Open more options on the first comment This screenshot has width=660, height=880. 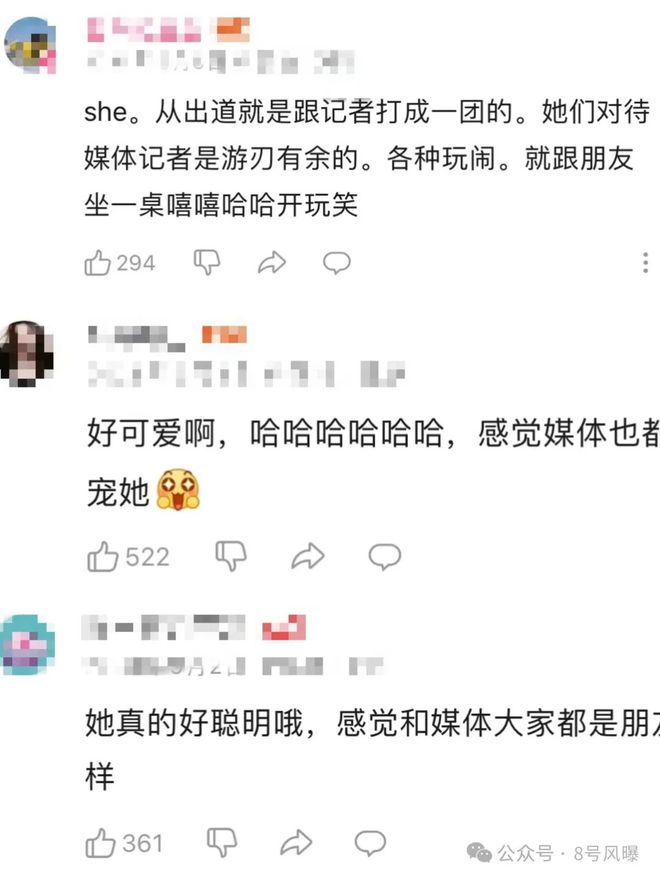click(x=645, y=263)
